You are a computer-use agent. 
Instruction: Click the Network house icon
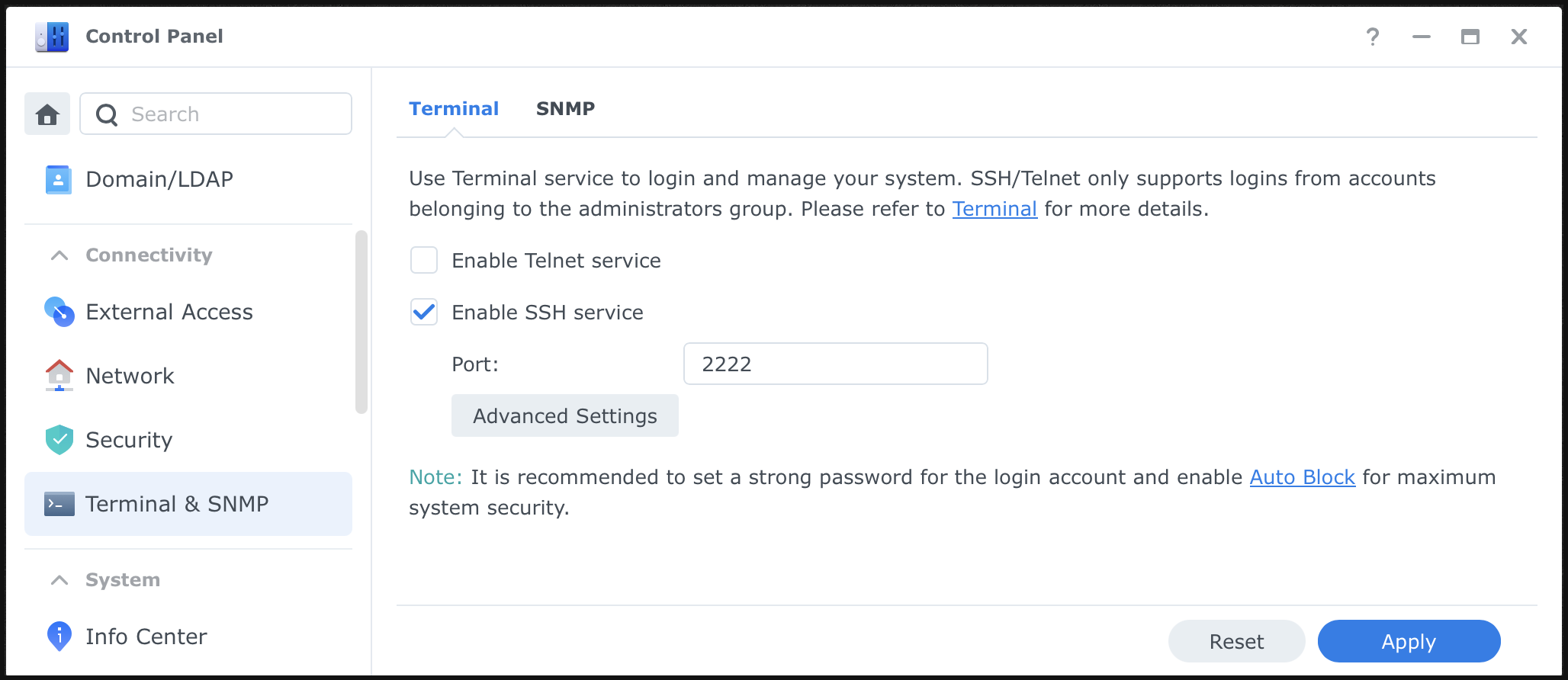coord(59,376)
